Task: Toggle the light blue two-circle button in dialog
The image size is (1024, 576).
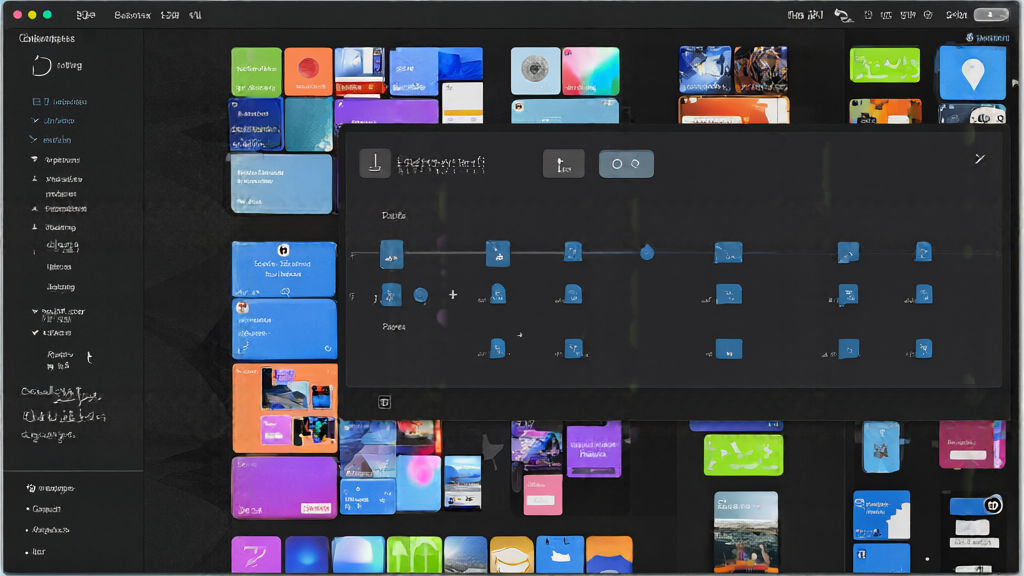Action: (626, 164)
